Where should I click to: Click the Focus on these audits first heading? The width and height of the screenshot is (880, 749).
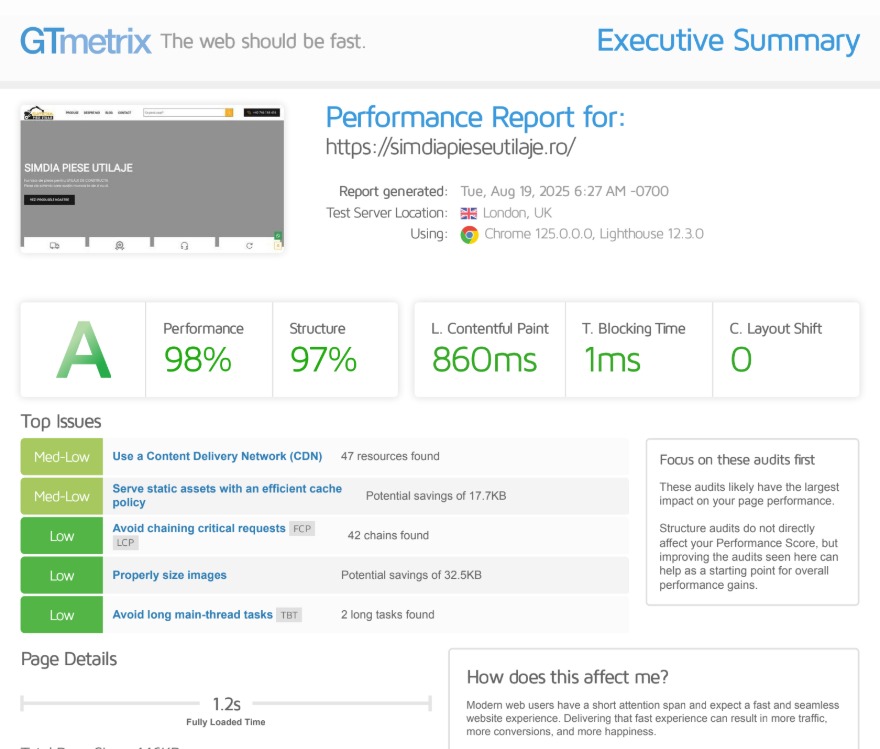(737, 460)
